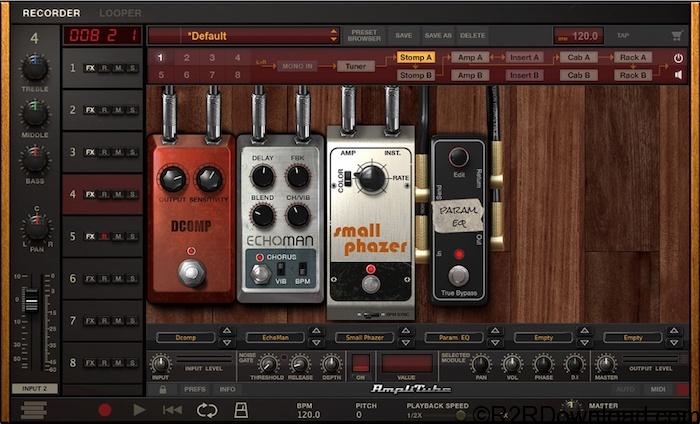Open the Dcomp stomp slot selector
This screenshot has width=700, height=424.
point(186,337)
